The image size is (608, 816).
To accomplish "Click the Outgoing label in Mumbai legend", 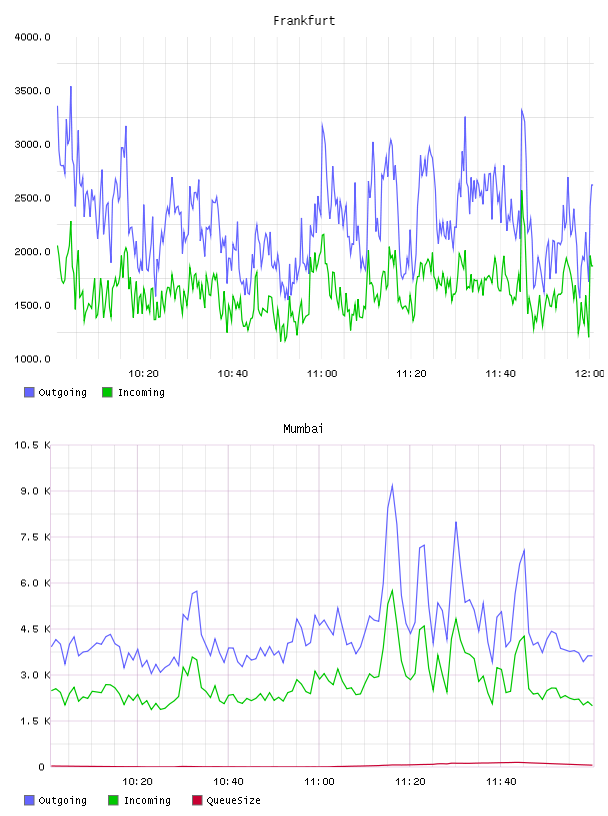I will pos(62,800).
